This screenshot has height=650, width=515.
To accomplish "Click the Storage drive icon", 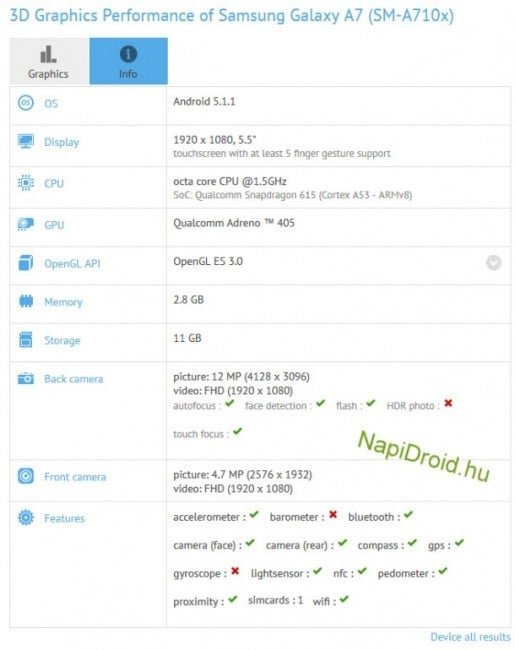I will 26,340.
